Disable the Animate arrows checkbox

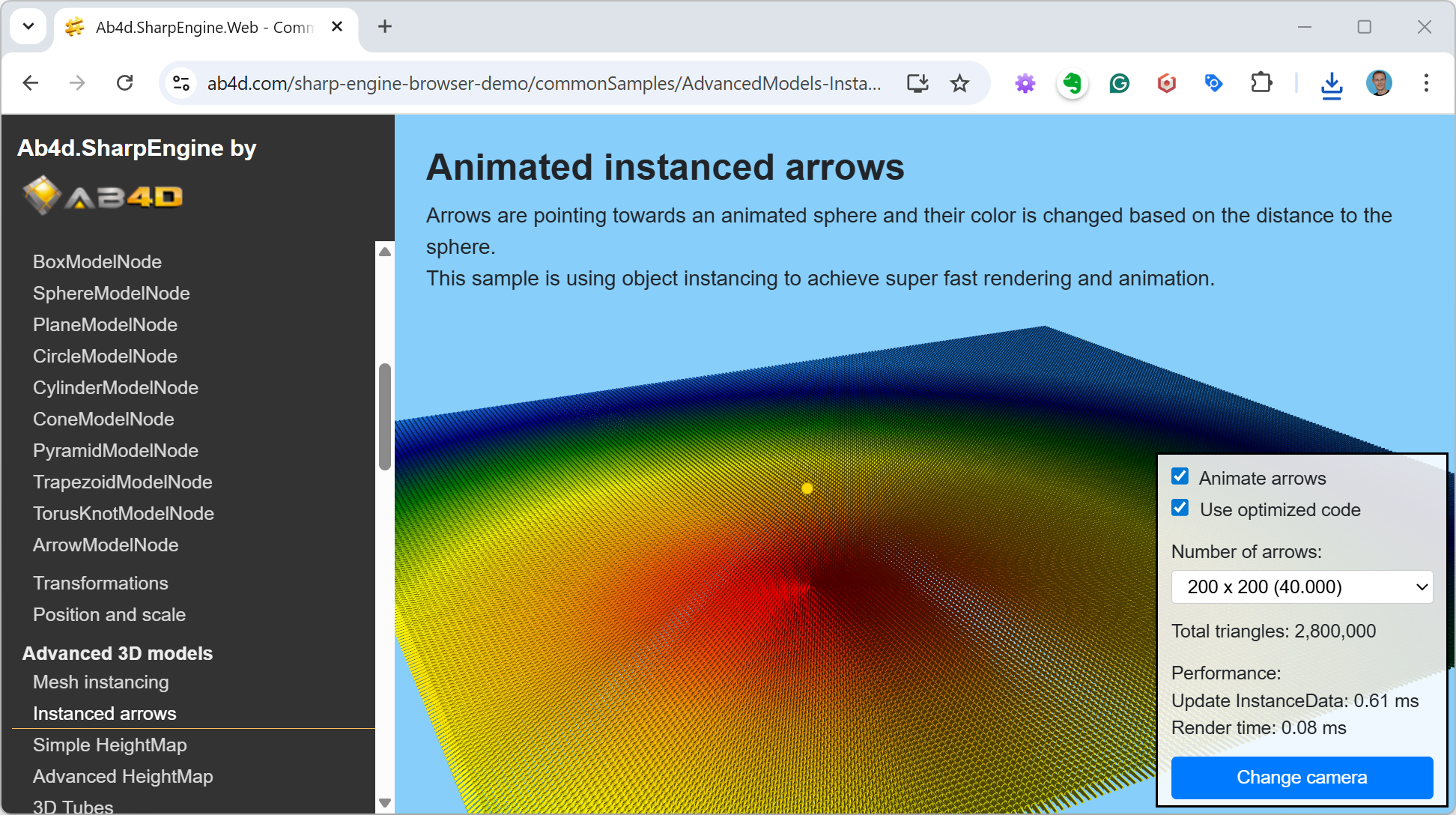pos(1180,477)
